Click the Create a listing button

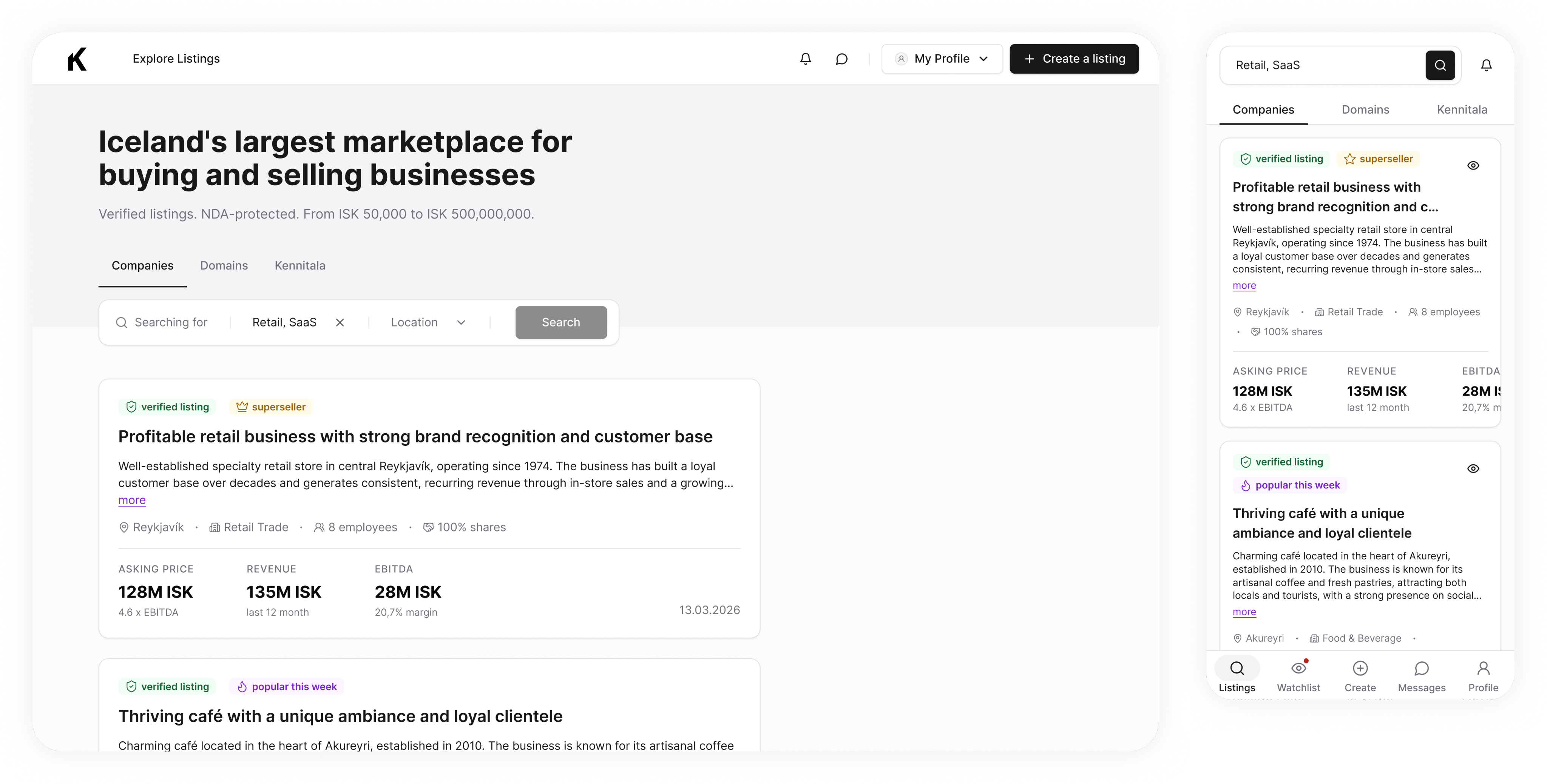(1074, 59)
